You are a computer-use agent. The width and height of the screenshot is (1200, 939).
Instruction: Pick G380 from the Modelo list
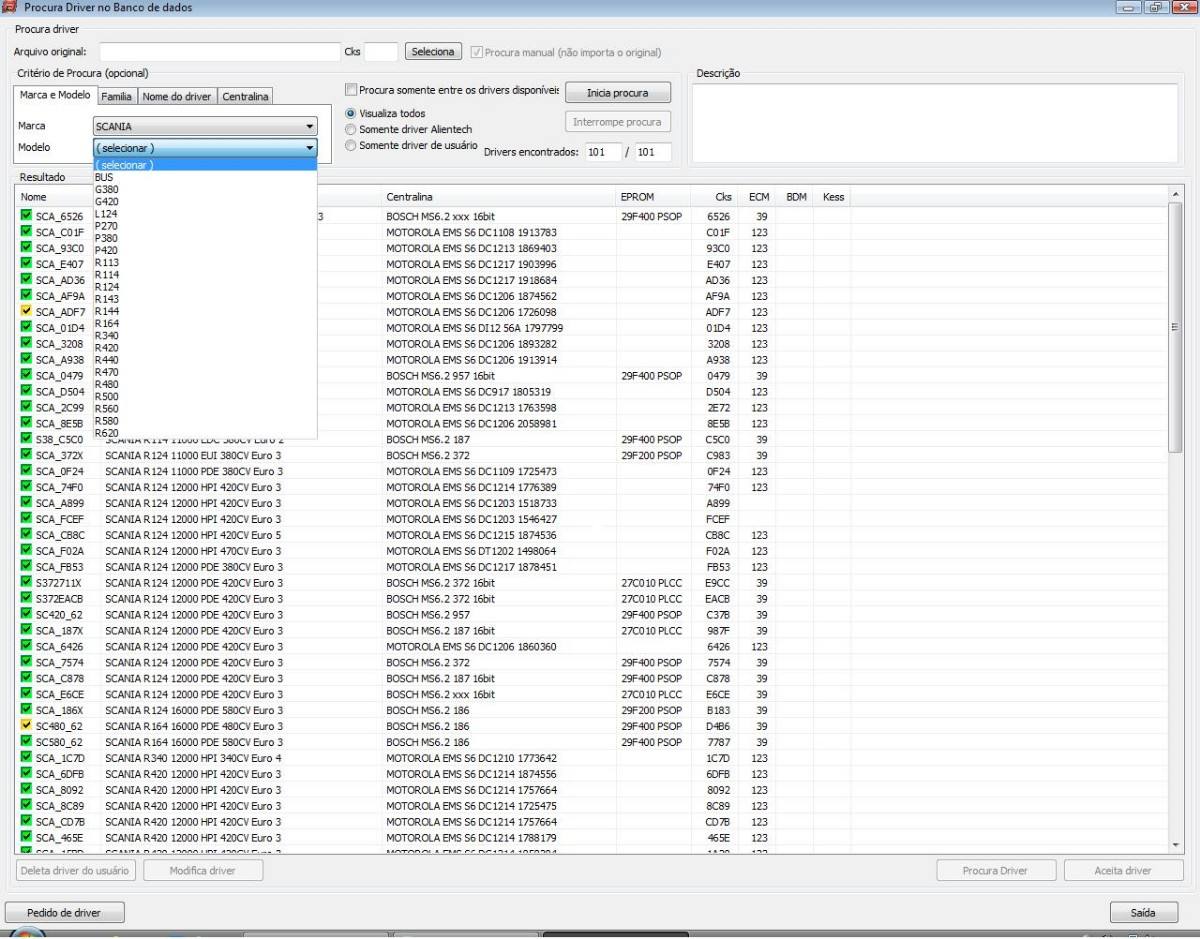coord(205,189)
